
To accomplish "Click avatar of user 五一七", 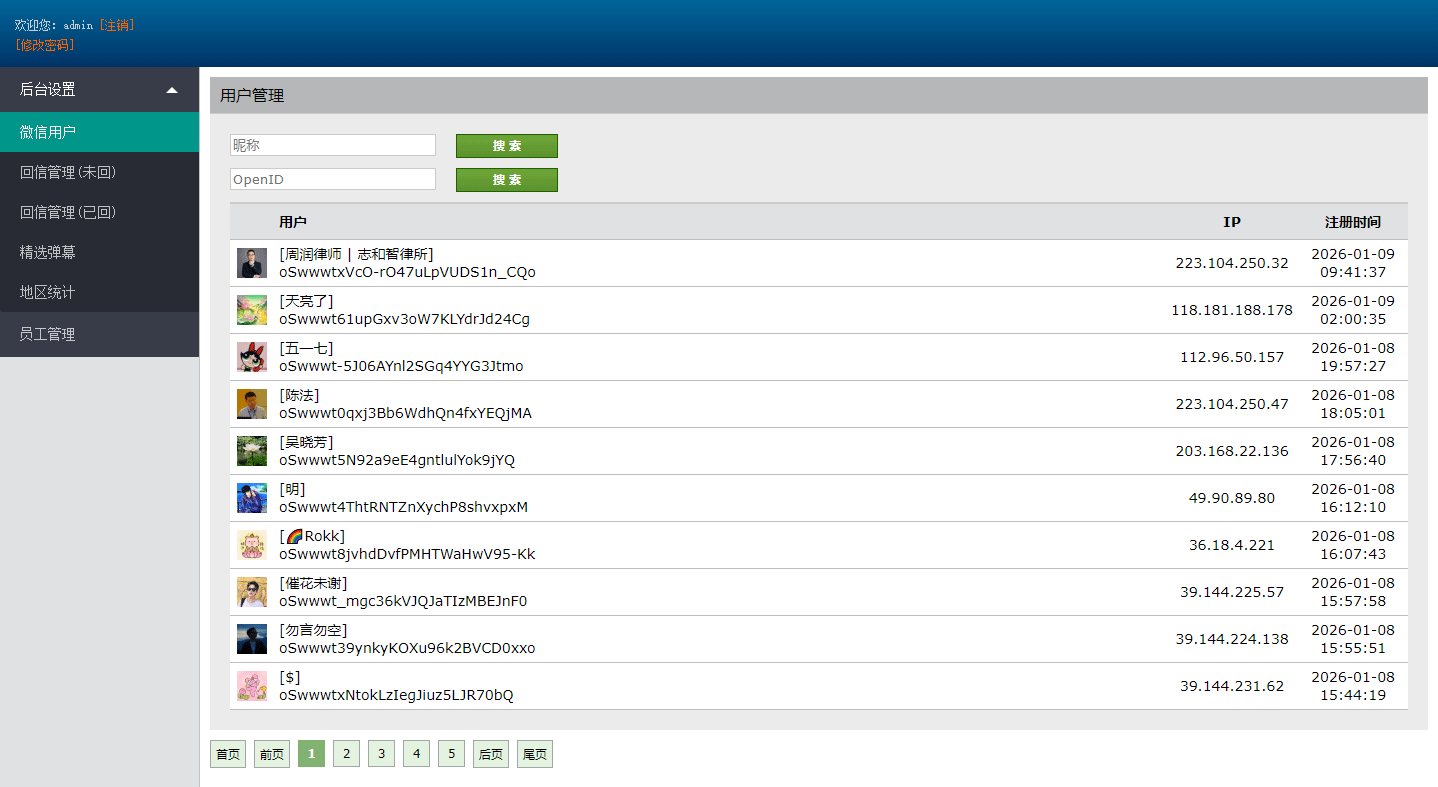I will 252,357.
